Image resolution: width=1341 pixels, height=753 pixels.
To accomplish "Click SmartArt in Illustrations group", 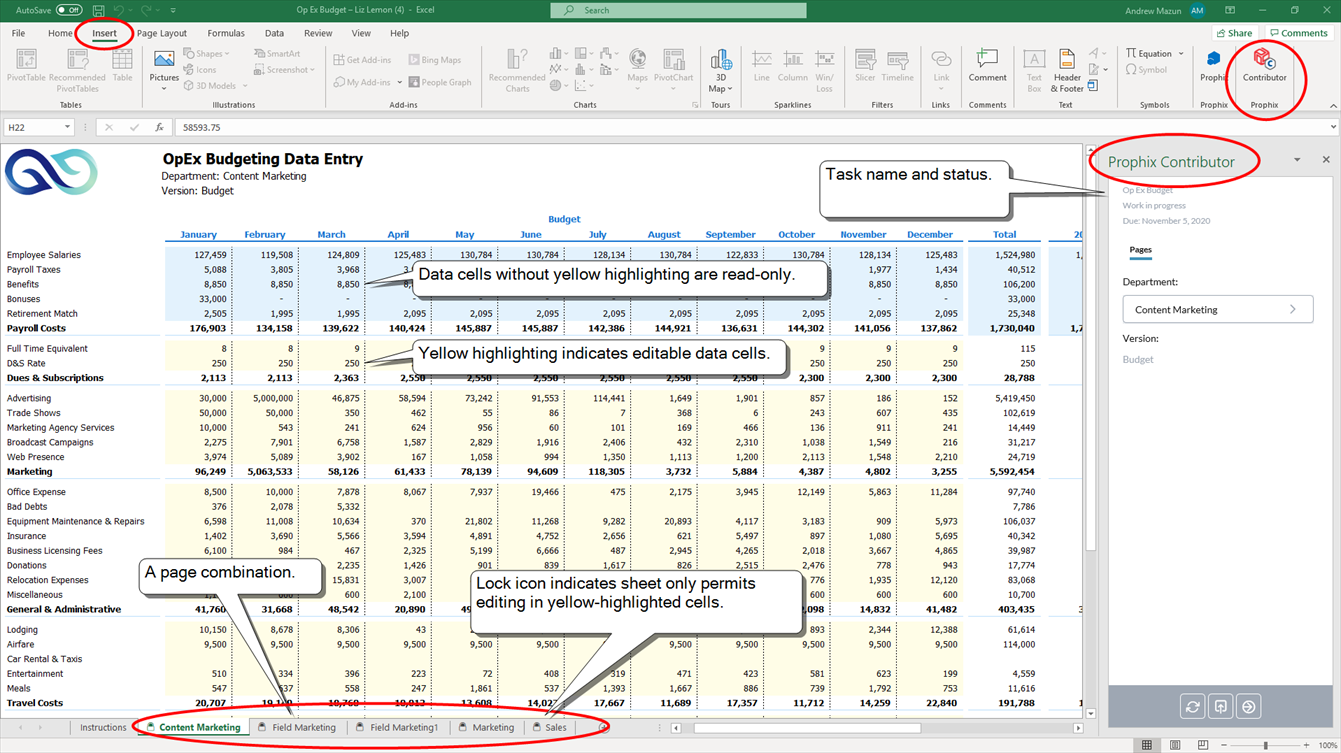I will (276, 54).
